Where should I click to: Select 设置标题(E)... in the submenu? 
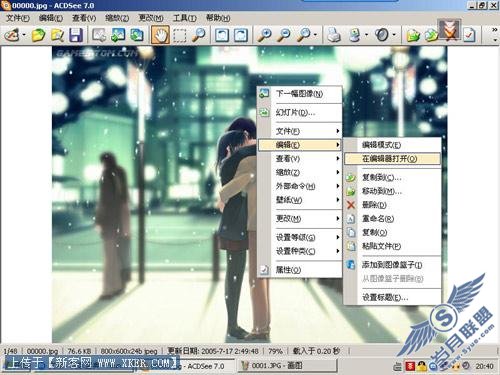tap(392, 297)
